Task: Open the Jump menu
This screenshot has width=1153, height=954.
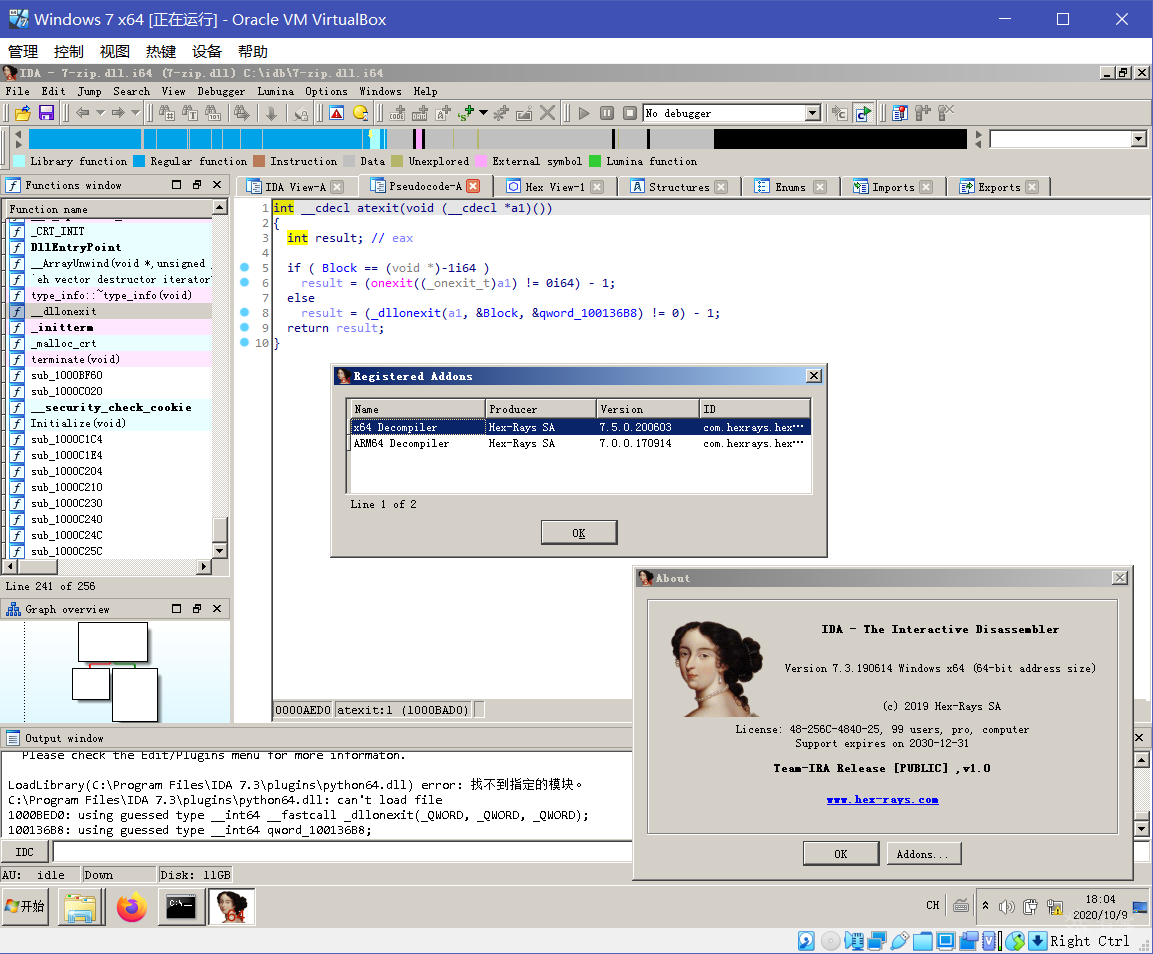Action: 90,91
